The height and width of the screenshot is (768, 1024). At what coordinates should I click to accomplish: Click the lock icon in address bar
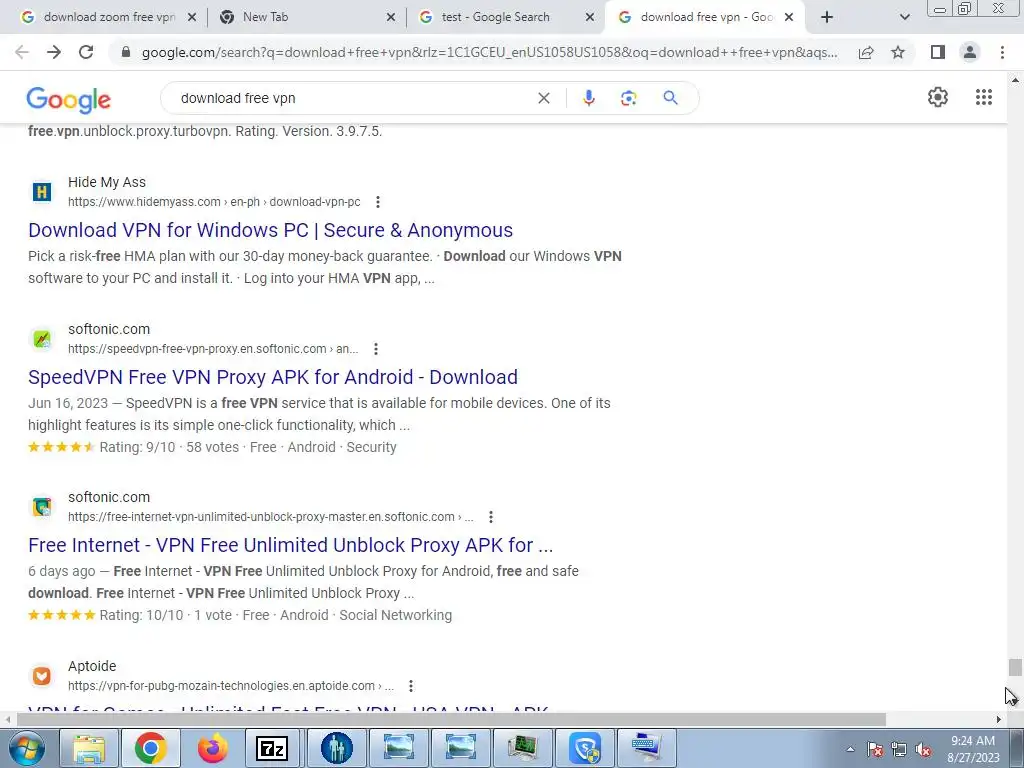(126, 52)
